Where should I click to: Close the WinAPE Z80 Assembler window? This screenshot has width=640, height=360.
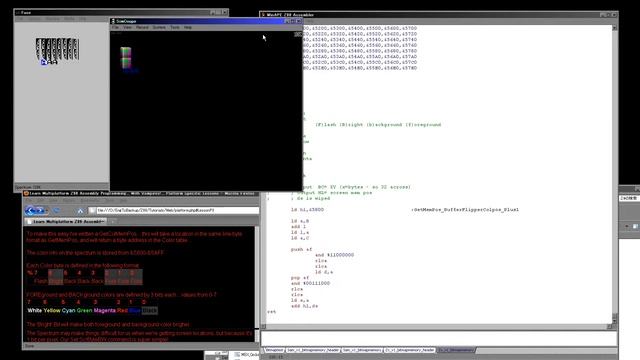pos(614,15)
